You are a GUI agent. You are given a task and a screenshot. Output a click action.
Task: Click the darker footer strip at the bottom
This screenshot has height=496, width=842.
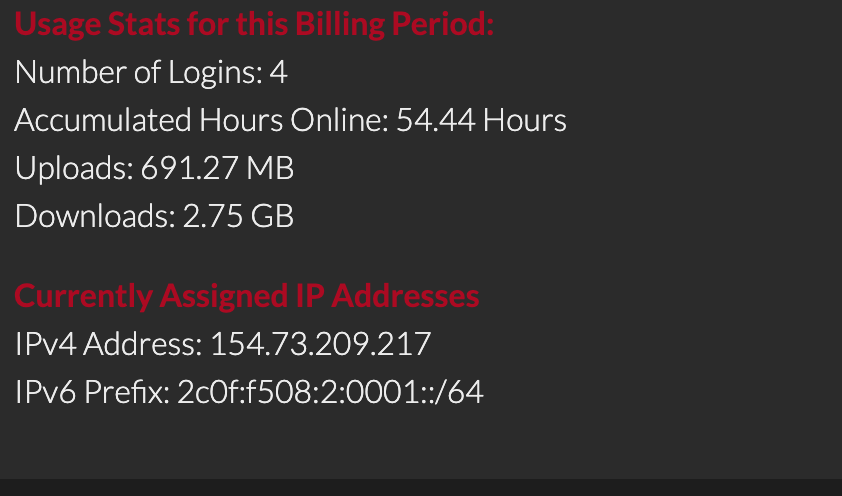click(x=421, y=487)
